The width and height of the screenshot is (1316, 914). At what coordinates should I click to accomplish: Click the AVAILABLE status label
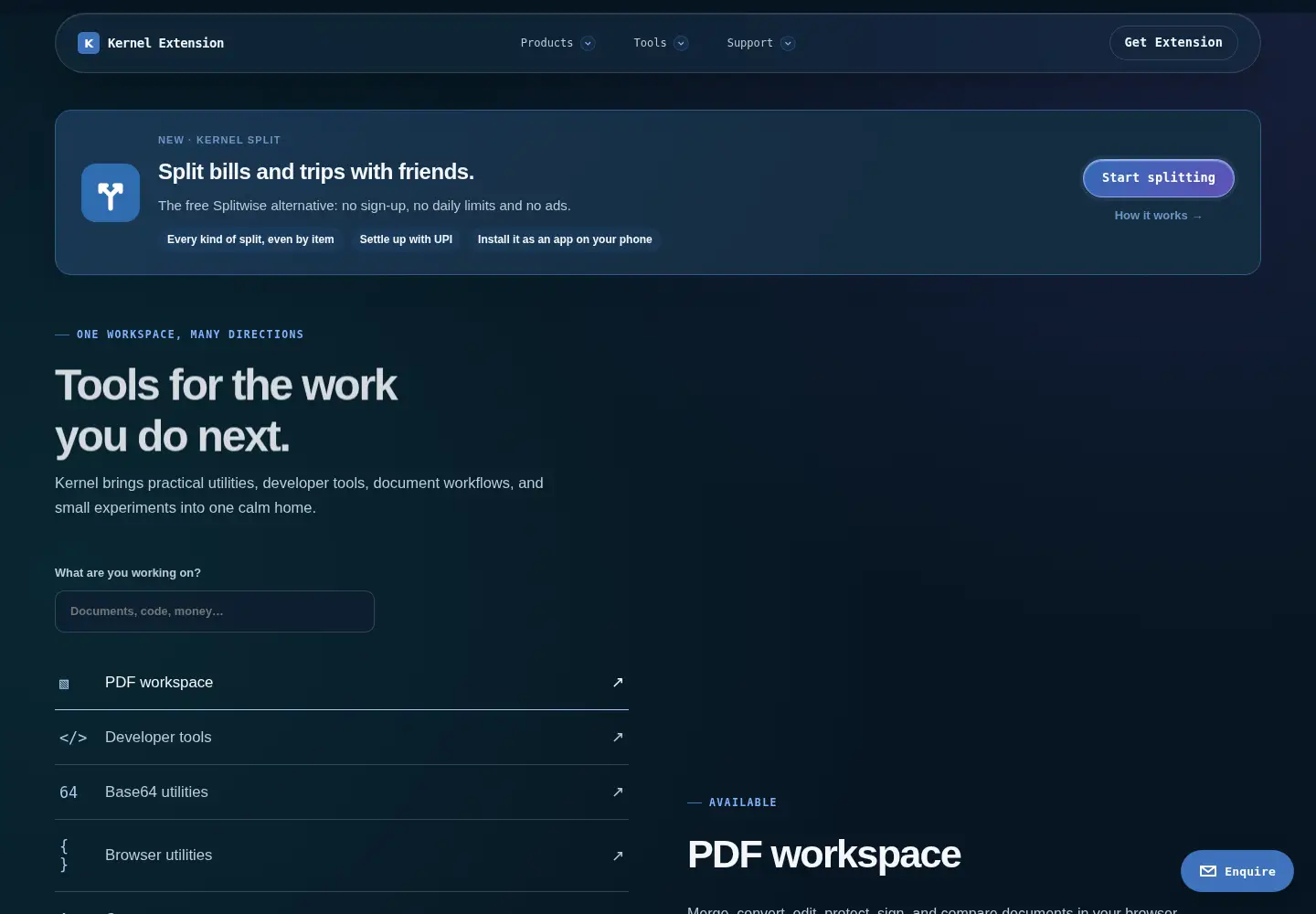(743, 802)
